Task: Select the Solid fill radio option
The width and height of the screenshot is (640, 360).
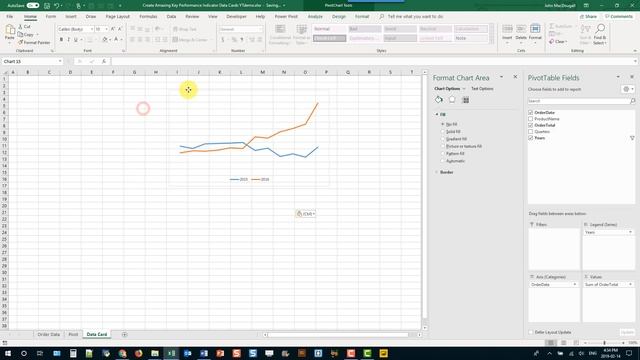Action: (x=443, y=131)
